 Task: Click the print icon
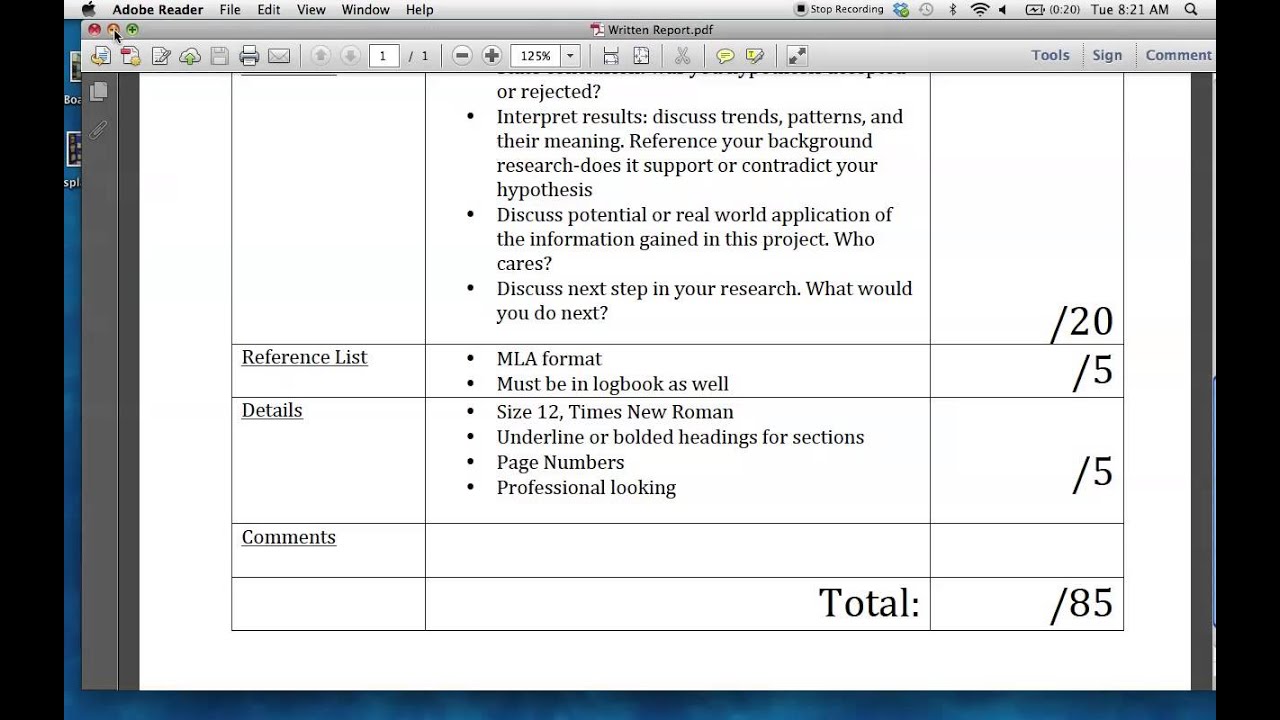pyautogui.click(x=249, y=56)
